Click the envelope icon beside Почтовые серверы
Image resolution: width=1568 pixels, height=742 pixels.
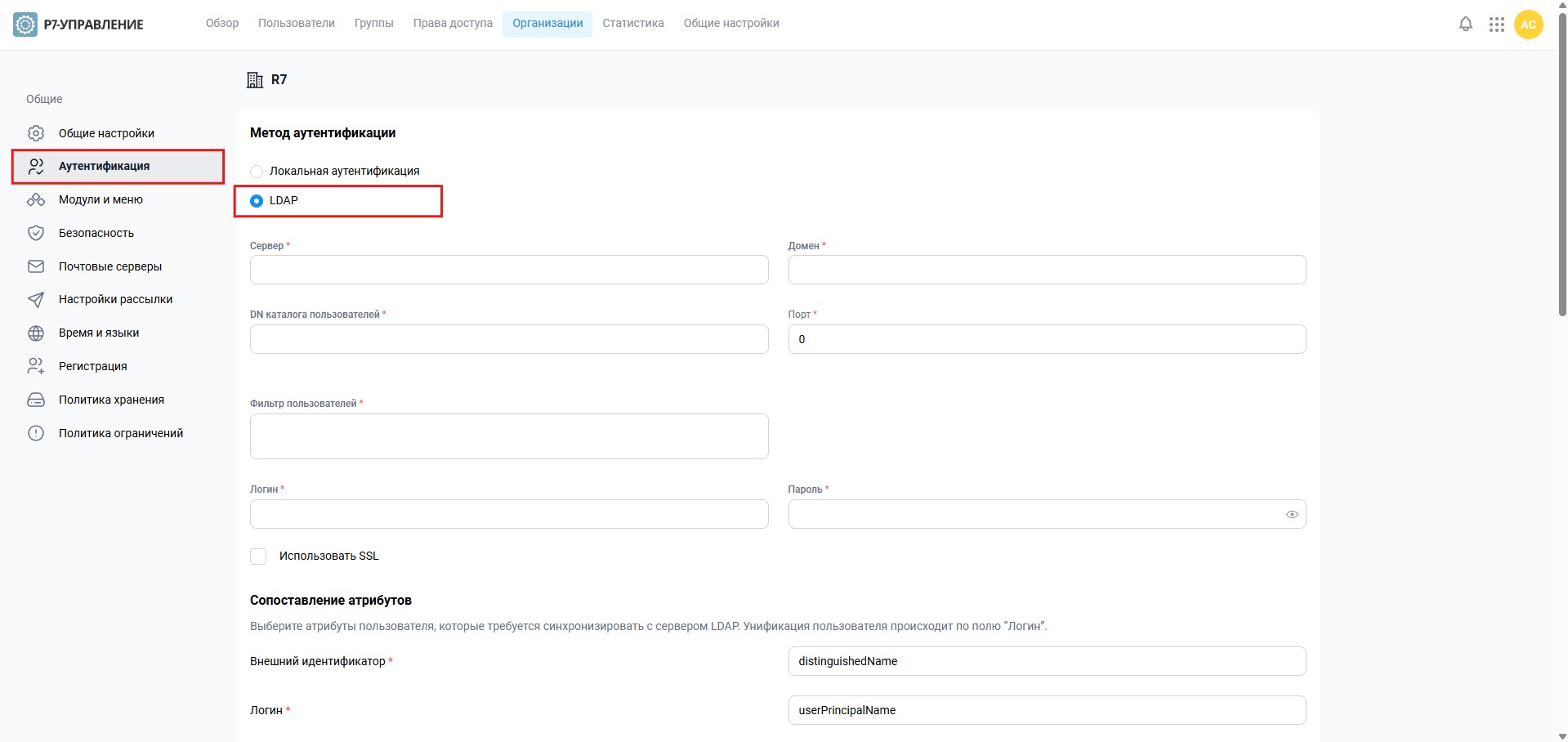(36, 266)
